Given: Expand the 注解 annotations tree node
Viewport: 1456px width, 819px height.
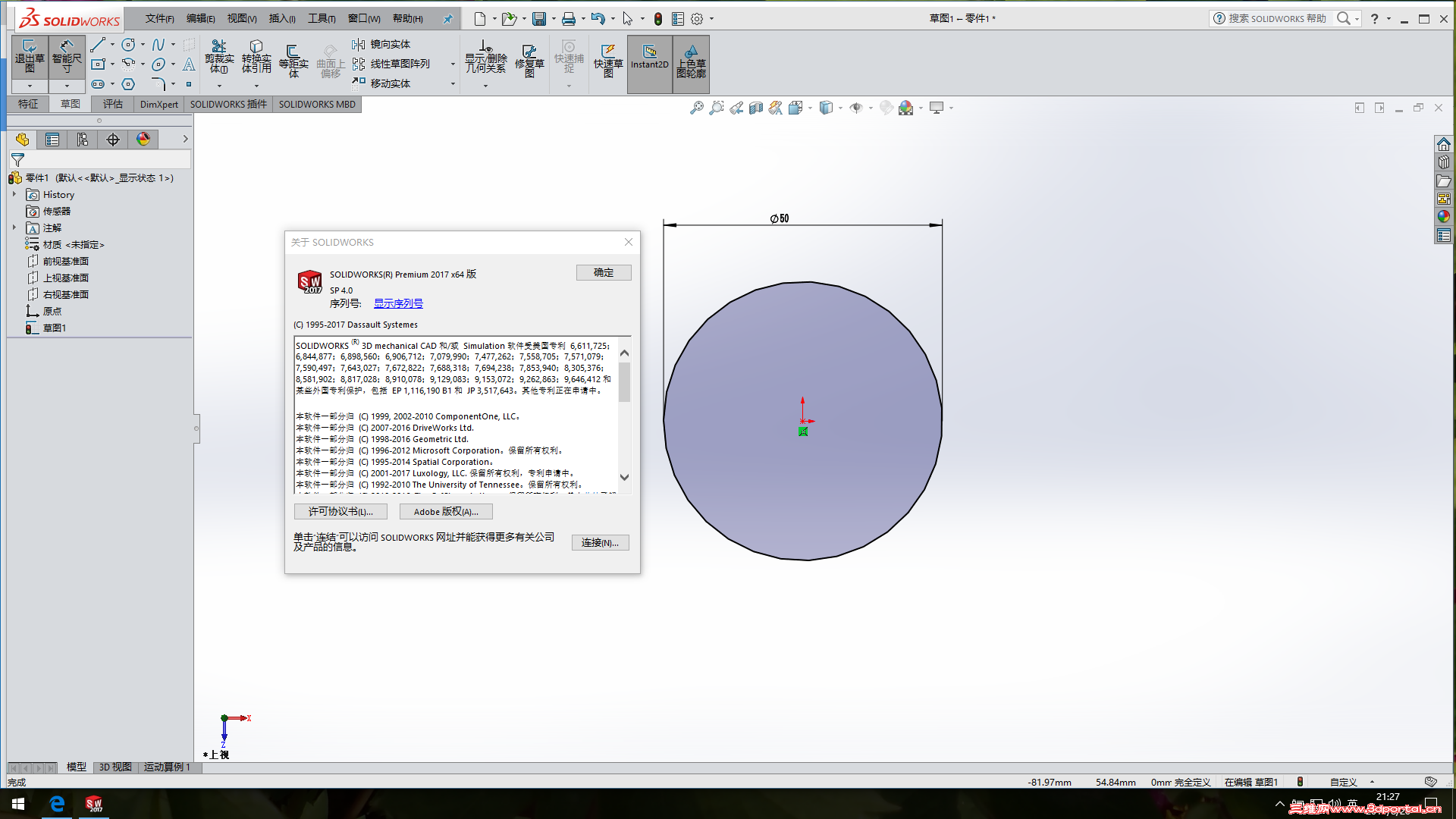Looking at the screenshot, I should pos(14,227).
